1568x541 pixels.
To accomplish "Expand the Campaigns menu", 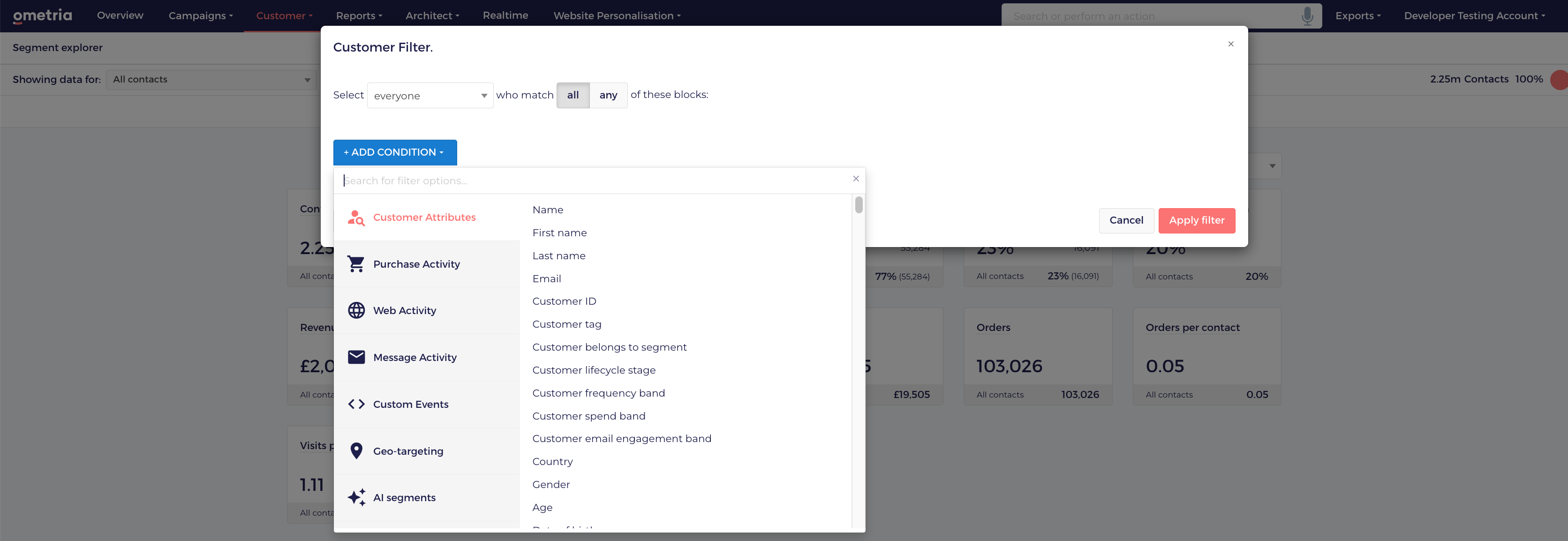I will (200, 16).
